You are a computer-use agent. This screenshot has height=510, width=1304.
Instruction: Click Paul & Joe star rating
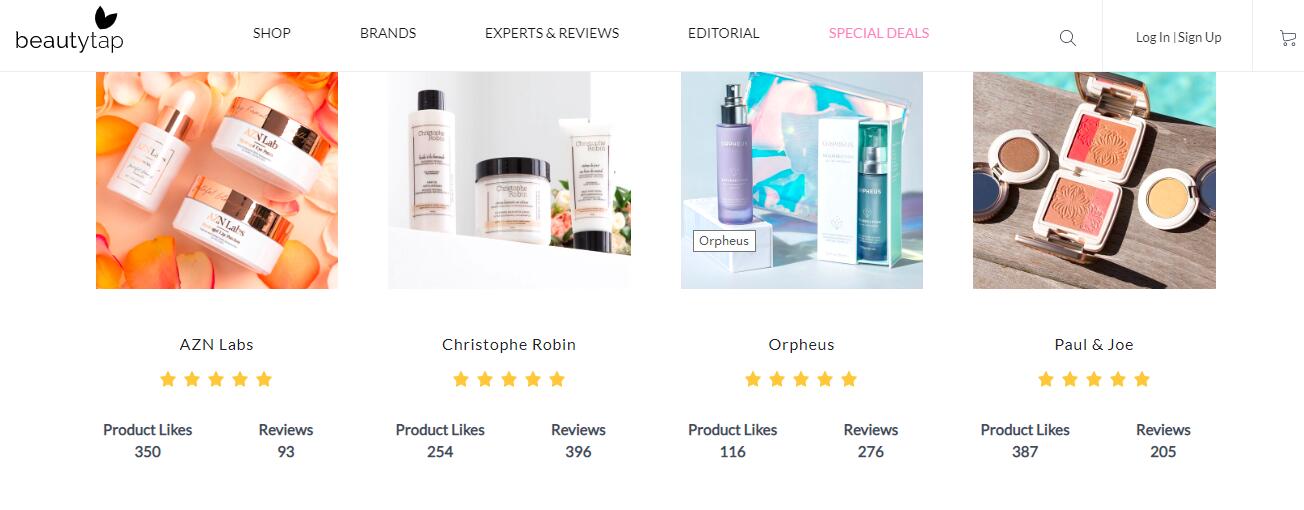(1094, 379)
